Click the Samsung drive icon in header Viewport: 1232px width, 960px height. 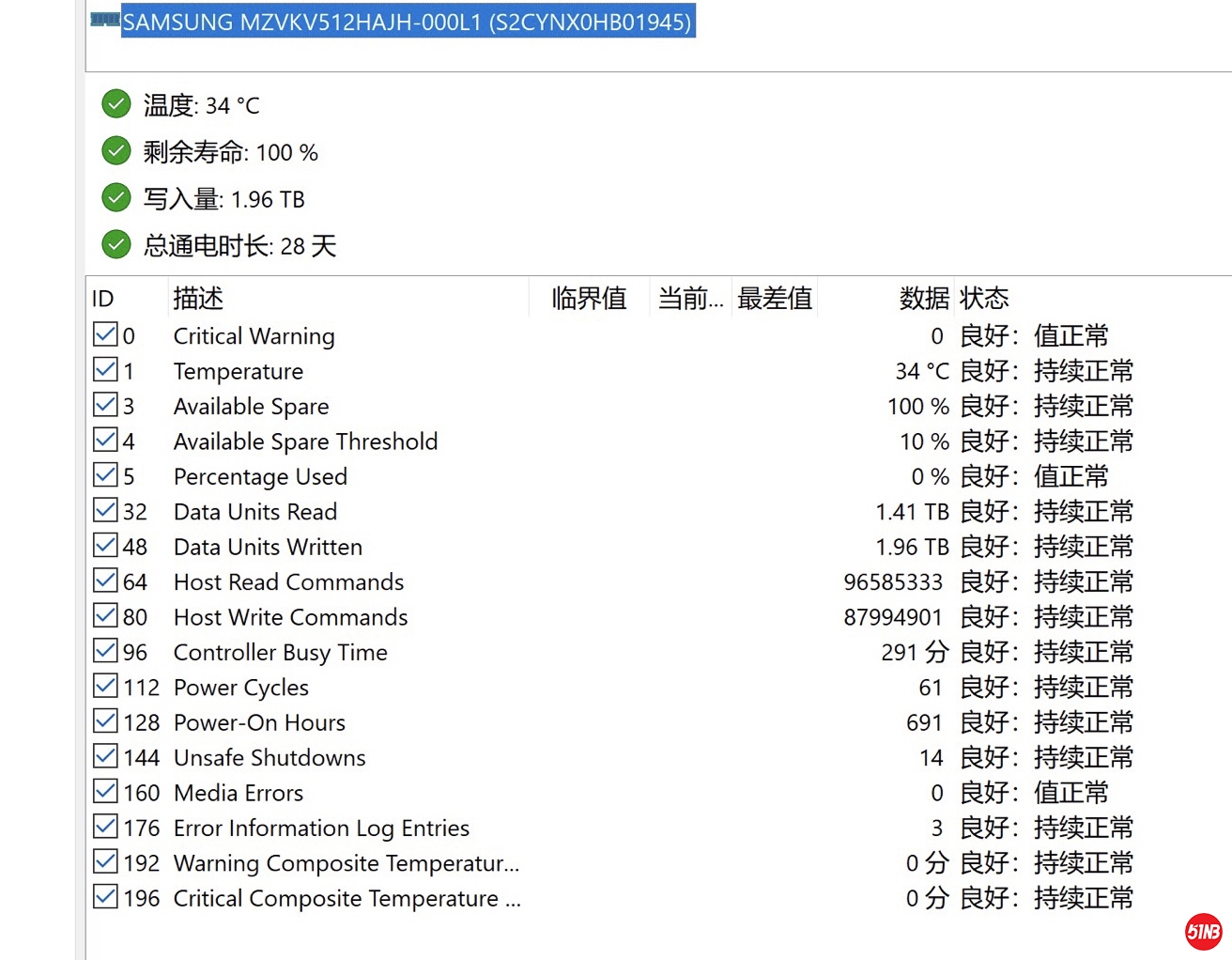point(105,20)
